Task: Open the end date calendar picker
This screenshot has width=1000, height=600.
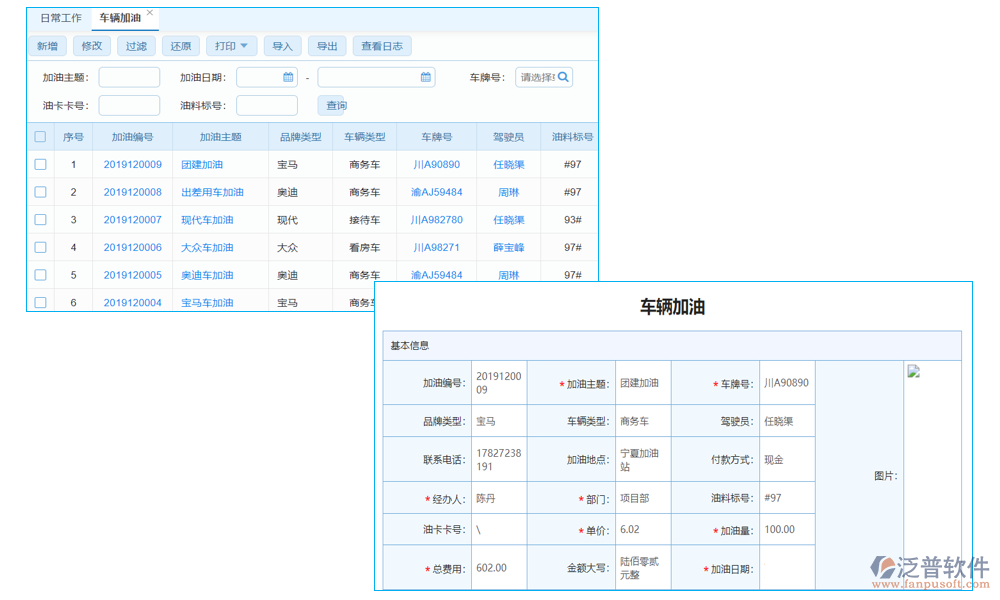Action: tap(425, 76)
